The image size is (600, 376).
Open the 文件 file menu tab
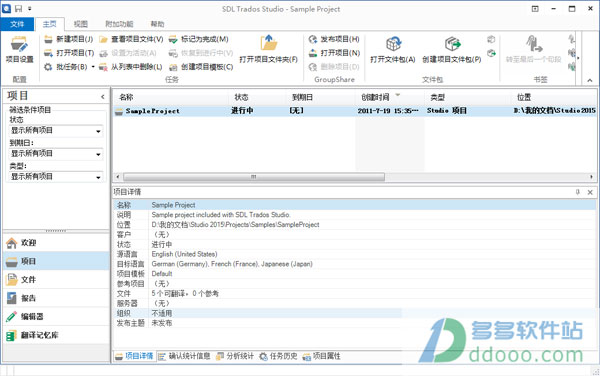pyautogui.click(x=17, y=24)
